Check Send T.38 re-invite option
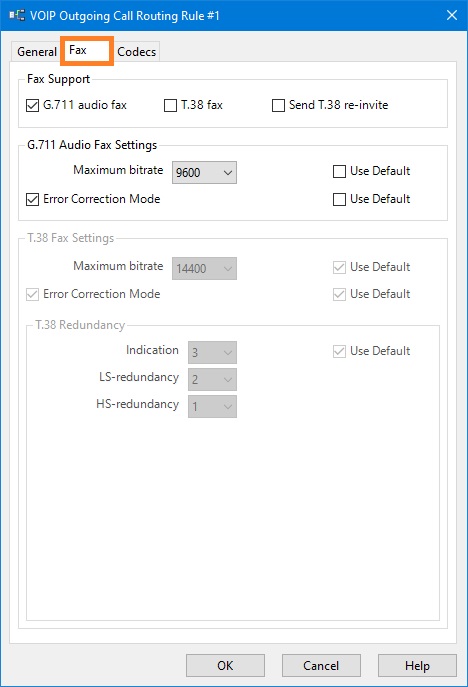This screenshot has height=687, width=468. (278, 106)
